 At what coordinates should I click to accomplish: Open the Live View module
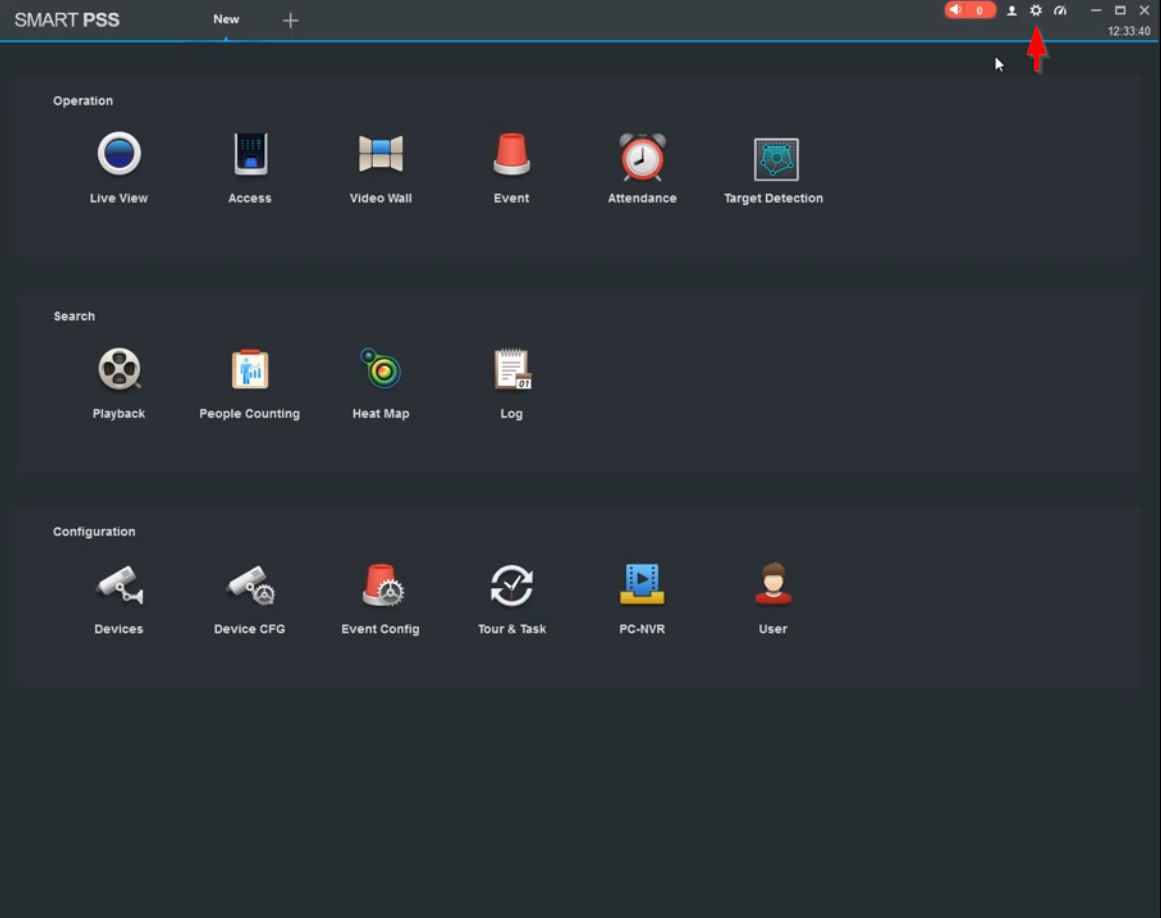coord(118,167)
